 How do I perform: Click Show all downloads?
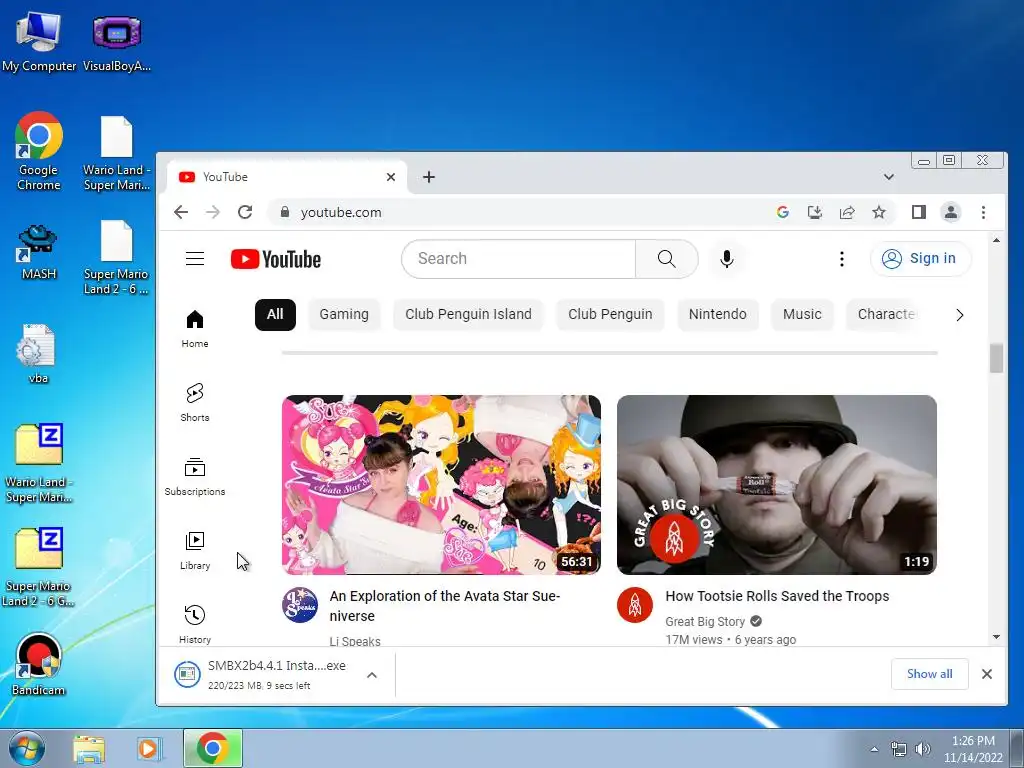click(929, 674)
